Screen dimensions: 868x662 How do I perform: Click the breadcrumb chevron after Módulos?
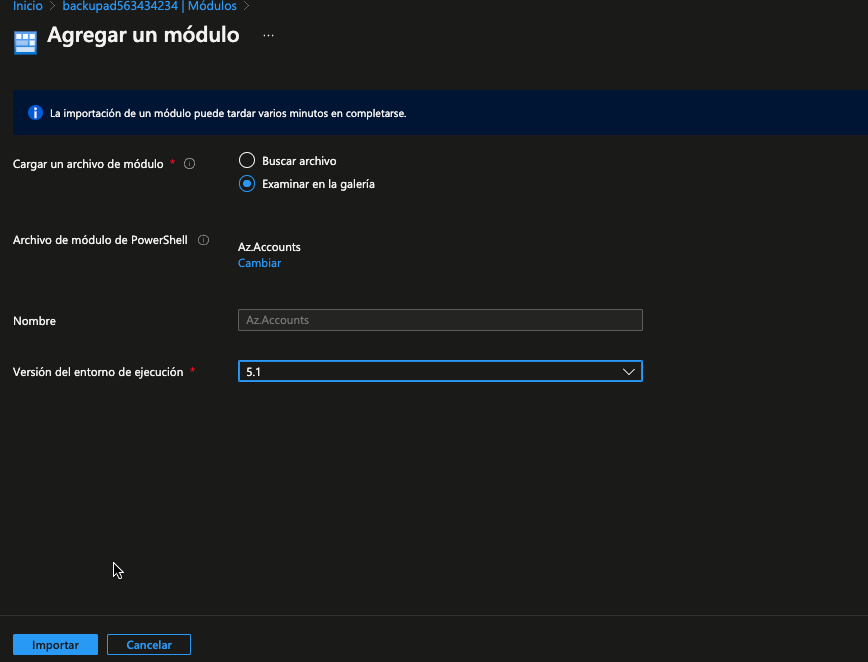click(x=246, y=6)
